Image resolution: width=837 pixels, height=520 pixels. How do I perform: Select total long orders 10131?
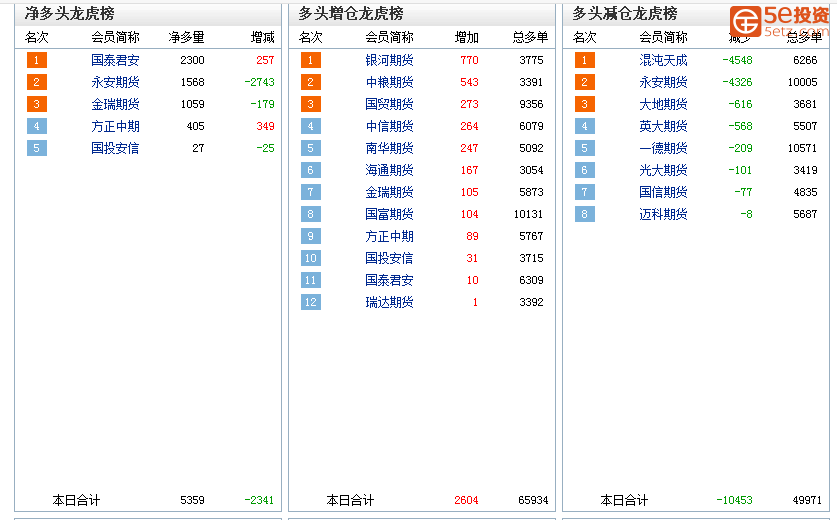tap(528, 214)
